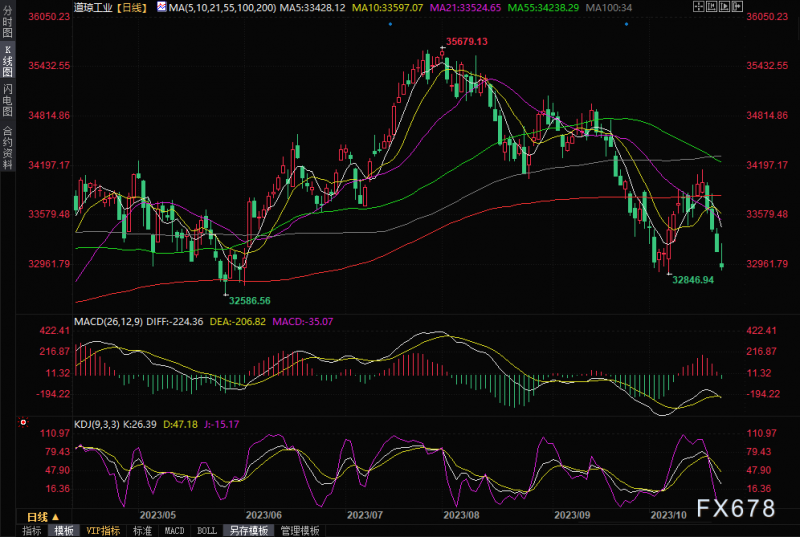Open MA(5,10,21,55,100,200) parameter settings
800x537 pixels.
pos(222,8)
